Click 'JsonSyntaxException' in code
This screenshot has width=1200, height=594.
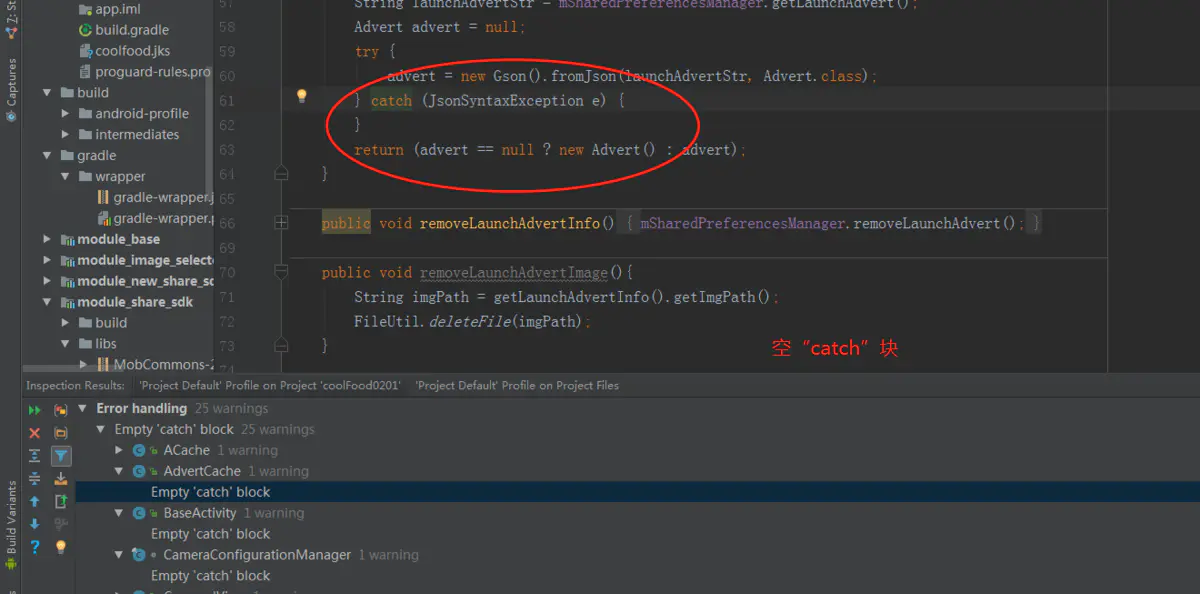tap(506, 101)
